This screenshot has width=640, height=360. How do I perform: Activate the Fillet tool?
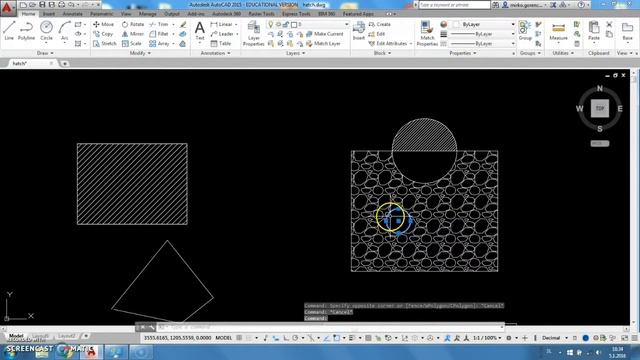pos(159,34)
